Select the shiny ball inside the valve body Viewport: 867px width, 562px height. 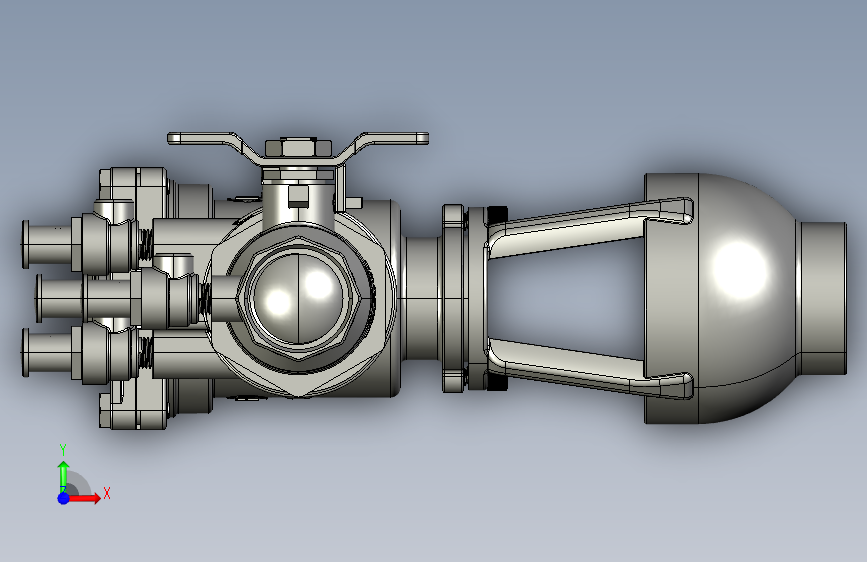tap(298, 299)
